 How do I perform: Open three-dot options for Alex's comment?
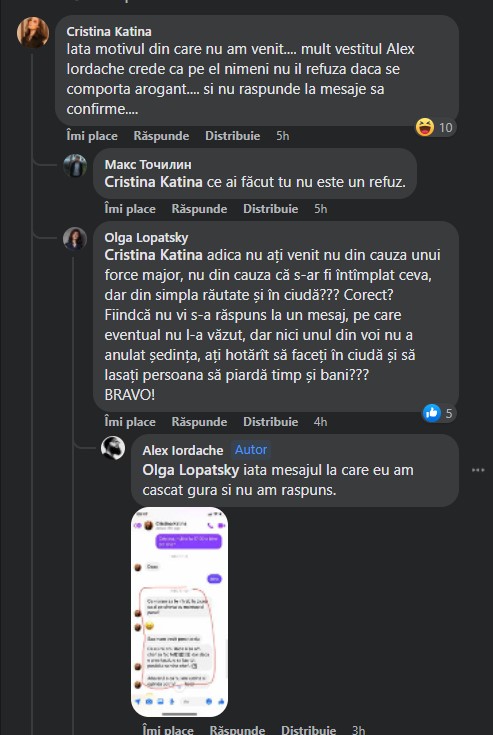(x=478, y=470)
